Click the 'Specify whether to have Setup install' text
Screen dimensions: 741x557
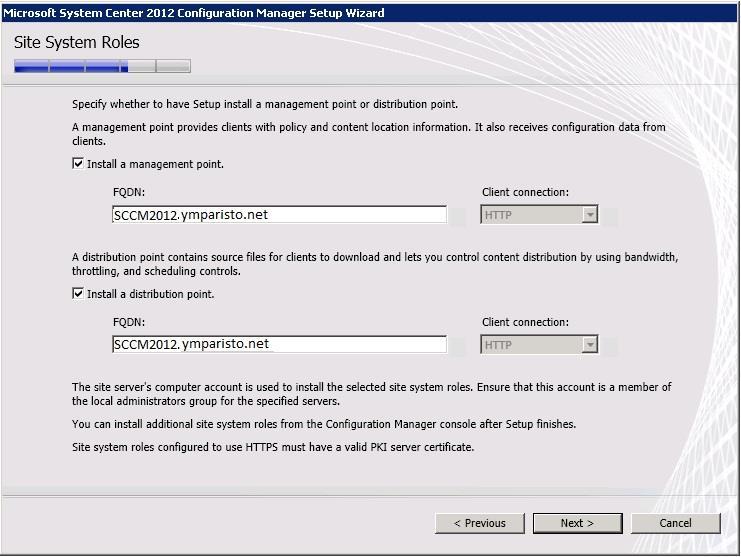click(265, 104)
